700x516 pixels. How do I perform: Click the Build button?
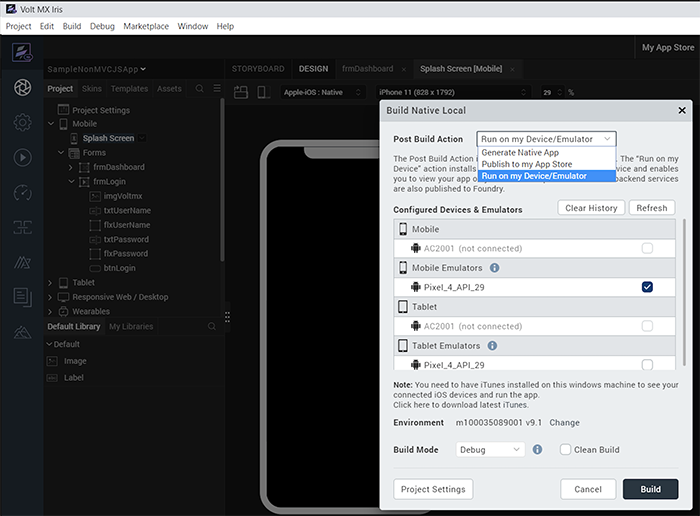650,489
